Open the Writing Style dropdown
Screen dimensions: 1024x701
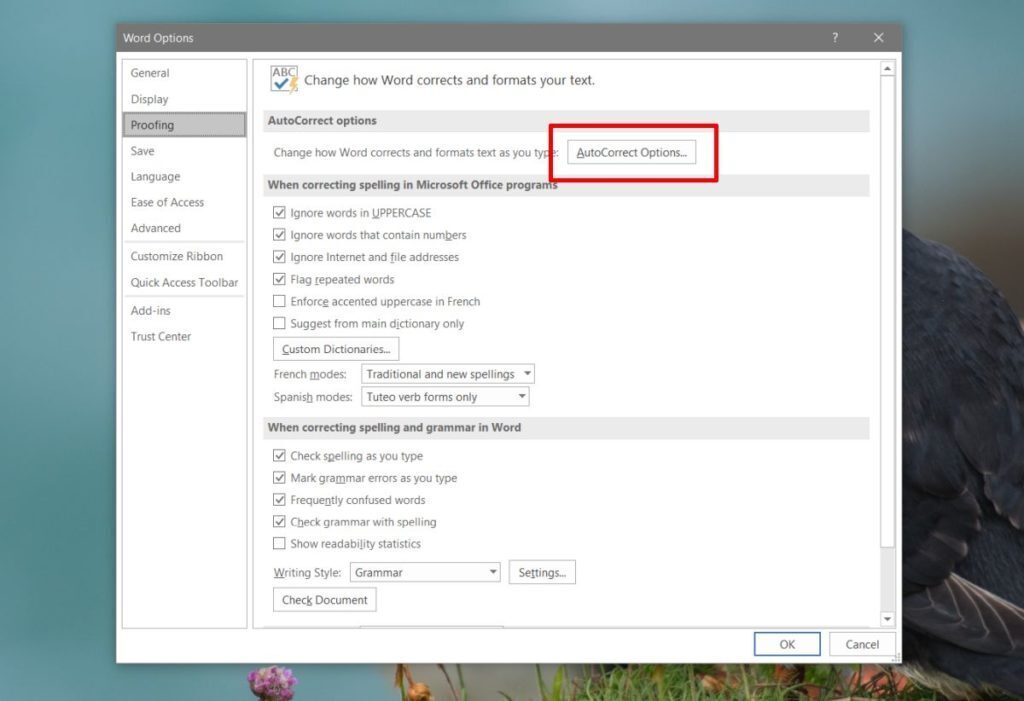click(x=492, y=571)
